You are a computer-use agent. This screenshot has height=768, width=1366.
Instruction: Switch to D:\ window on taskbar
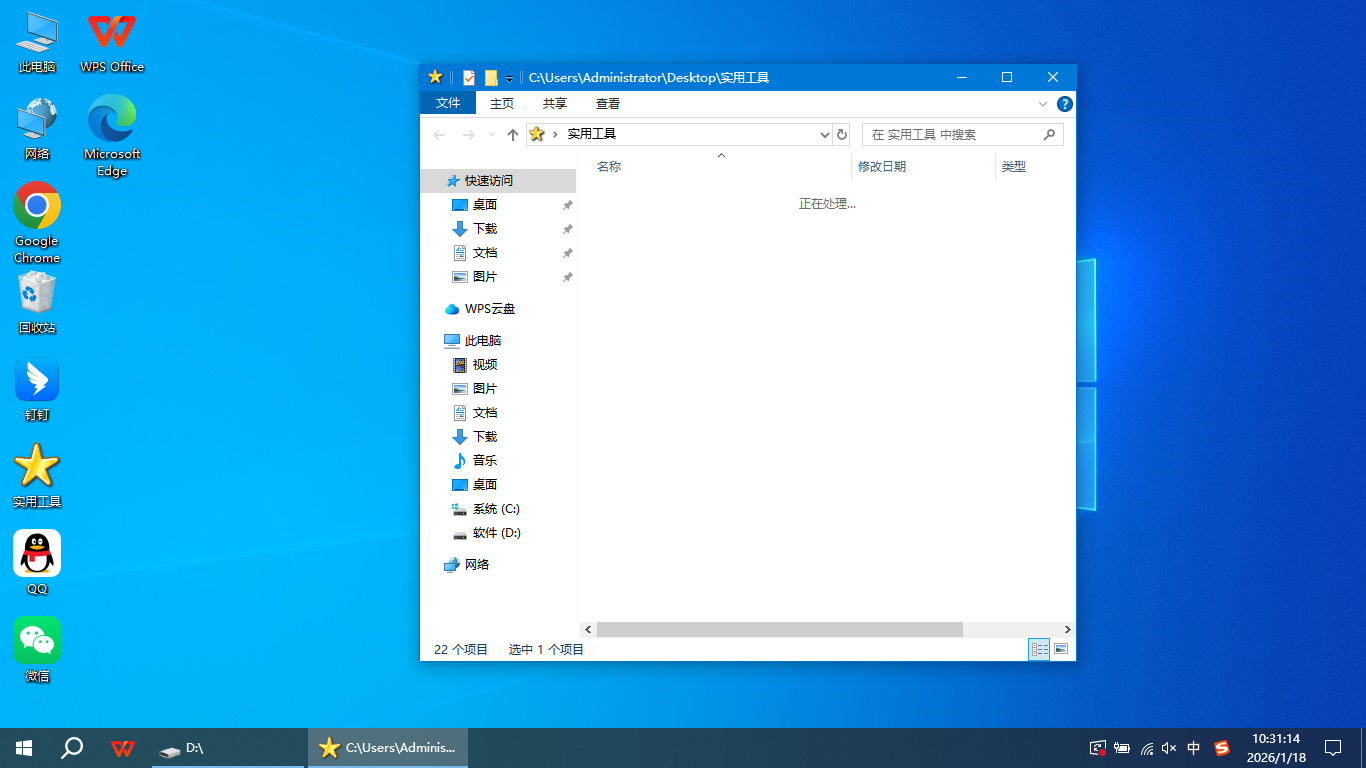coord(228,748)
